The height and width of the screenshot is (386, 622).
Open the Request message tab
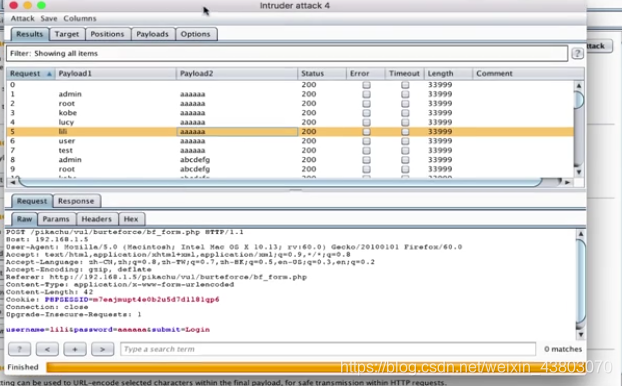click(x=32, y=201)
